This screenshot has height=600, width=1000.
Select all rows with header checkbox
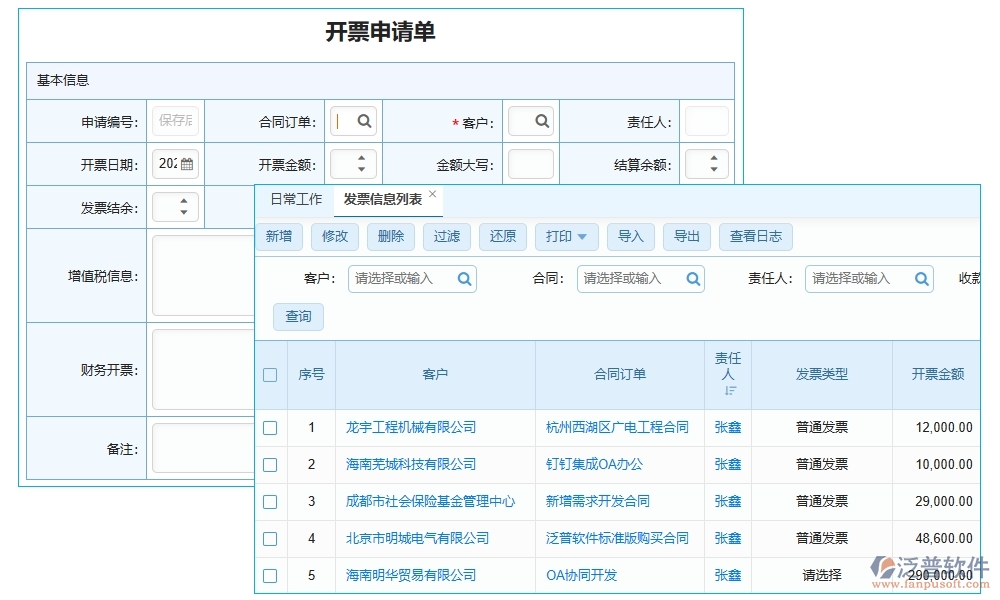coord(270,374)
